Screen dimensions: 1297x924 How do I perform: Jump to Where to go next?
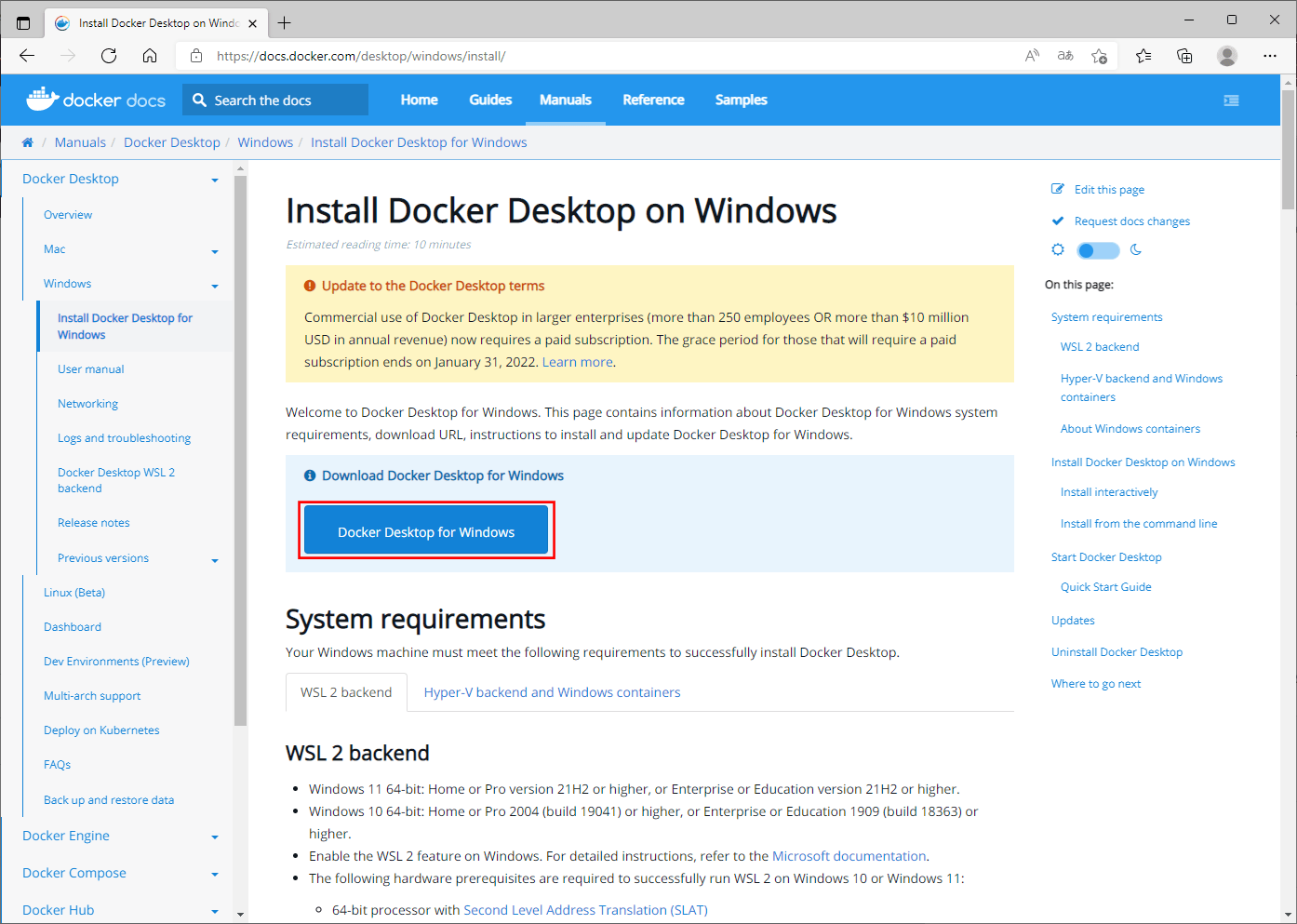point(1096,684)
